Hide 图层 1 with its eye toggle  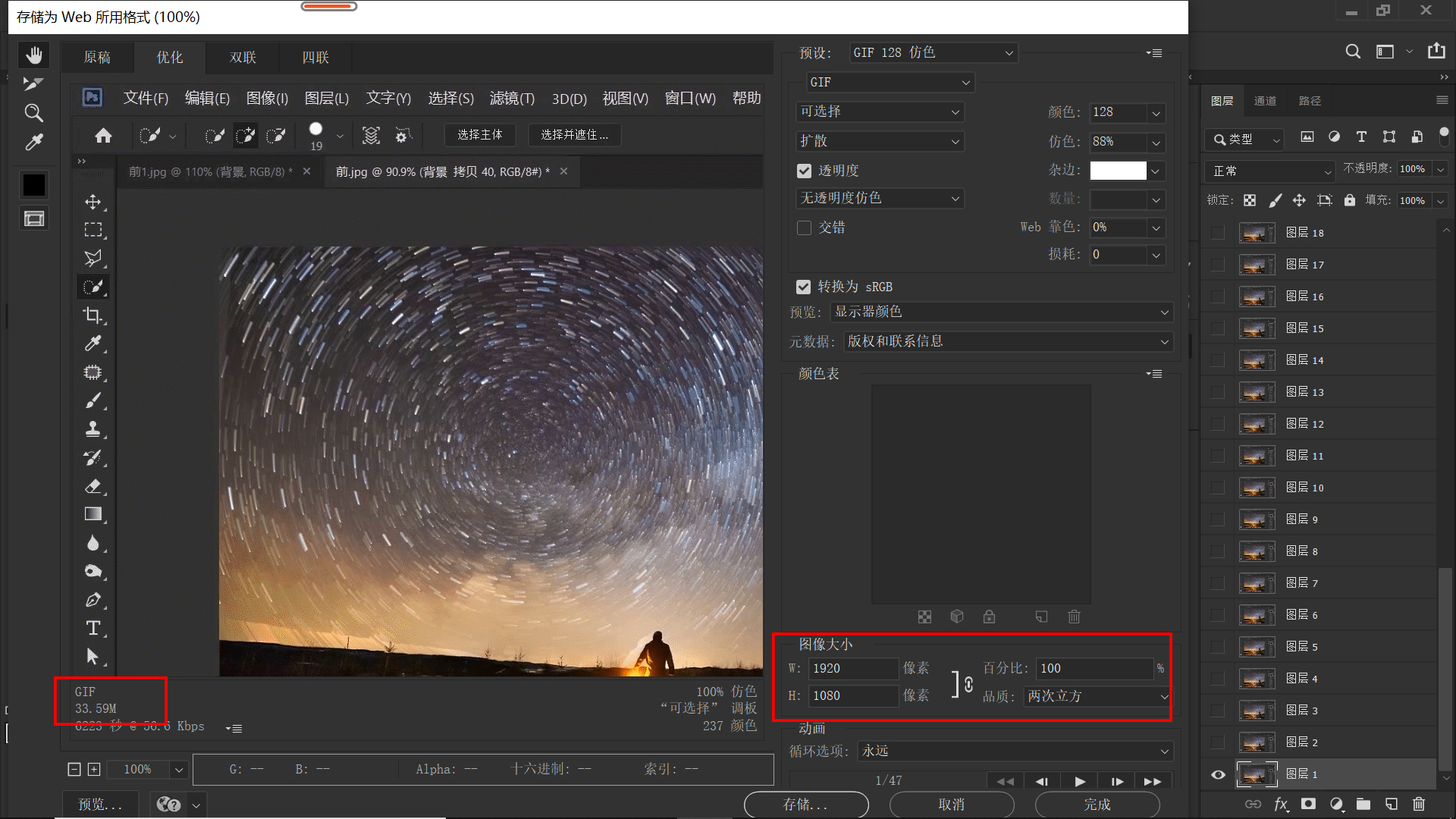pos(1218,774)
